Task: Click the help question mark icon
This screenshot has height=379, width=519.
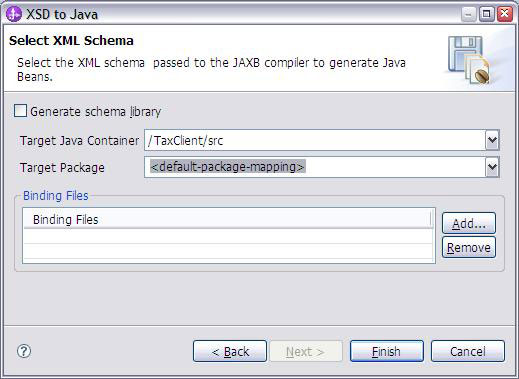Action: 24,351
